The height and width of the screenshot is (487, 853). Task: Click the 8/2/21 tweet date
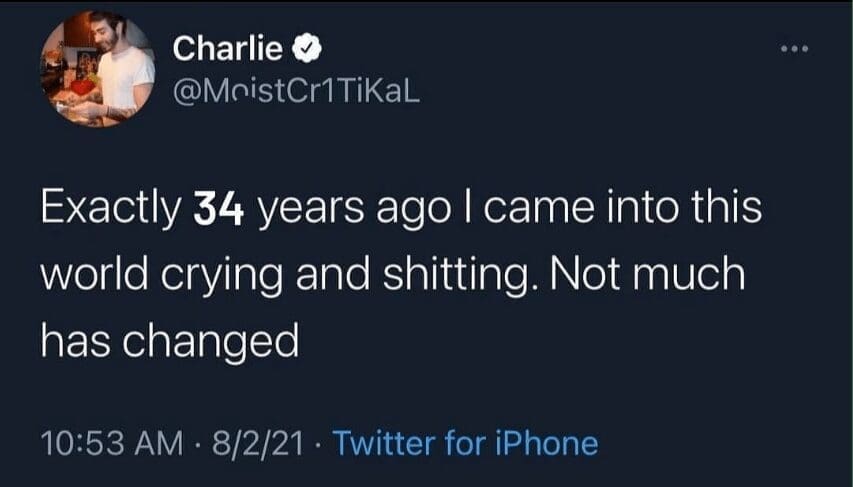260,442
